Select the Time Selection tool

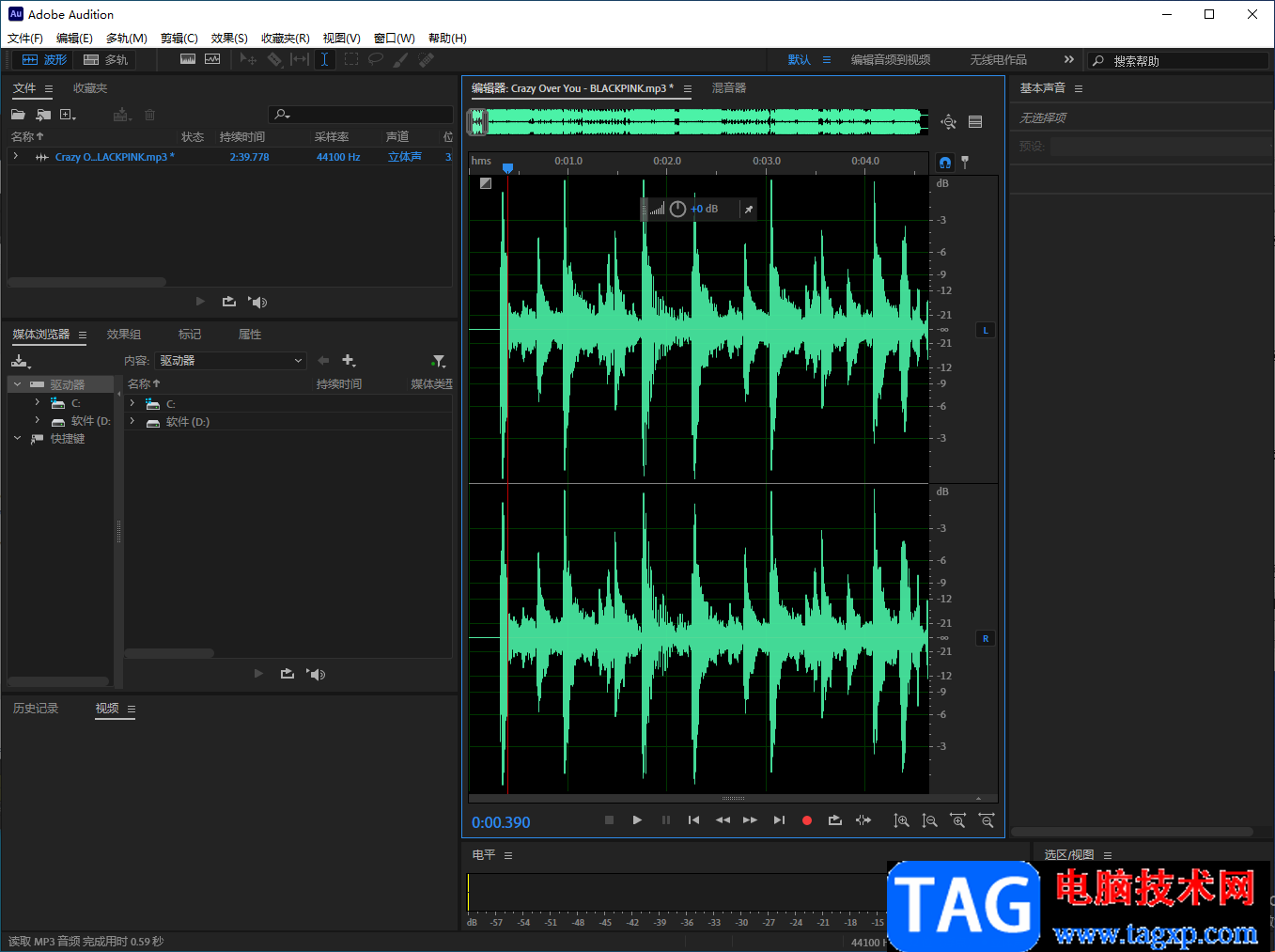324,59
